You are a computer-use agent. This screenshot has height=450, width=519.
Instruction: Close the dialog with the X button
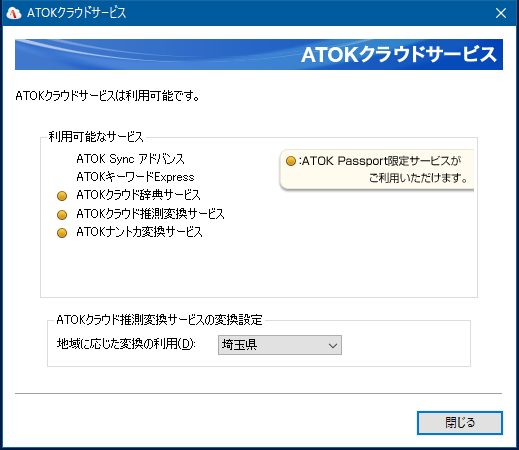501,13
